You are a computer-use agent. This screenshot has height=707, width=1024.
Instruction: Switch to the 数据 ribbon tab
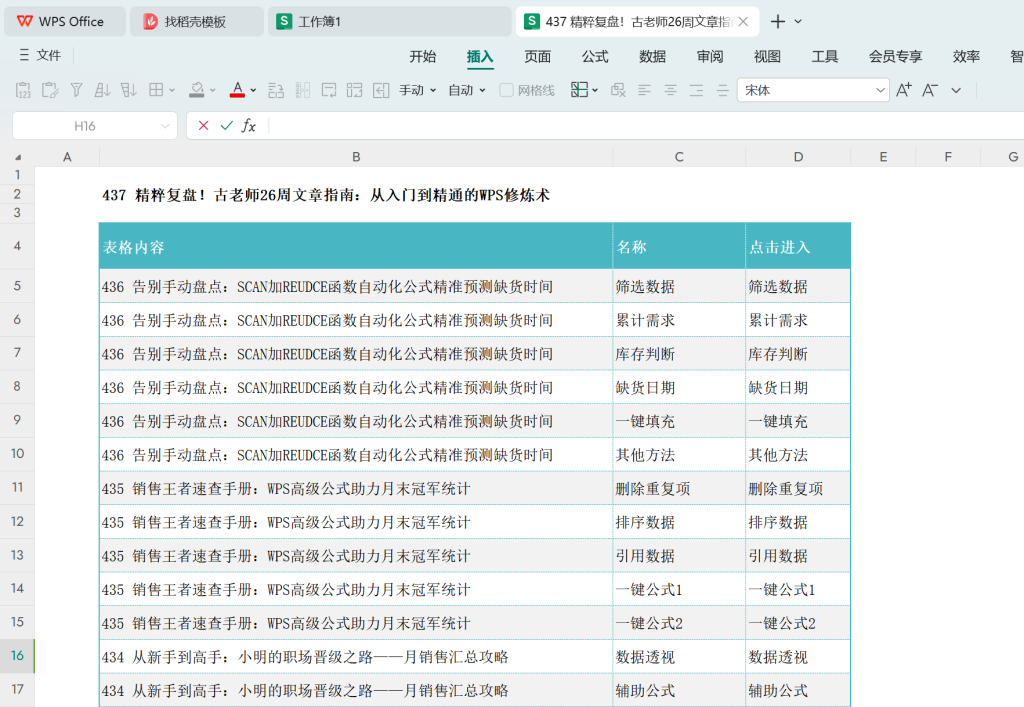point(652,57)
